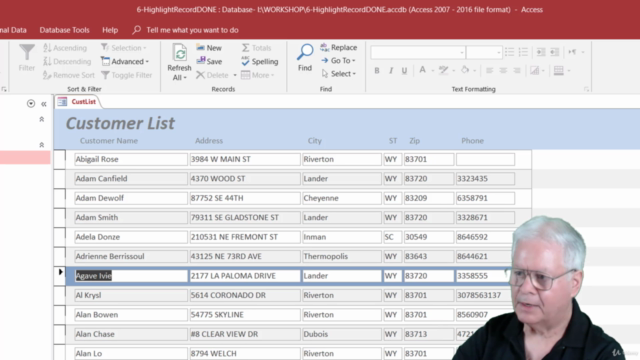Open the Select dropdown in Find group
Image resolution: width=640 pixels, height=360 pixels.
(339, 73)
